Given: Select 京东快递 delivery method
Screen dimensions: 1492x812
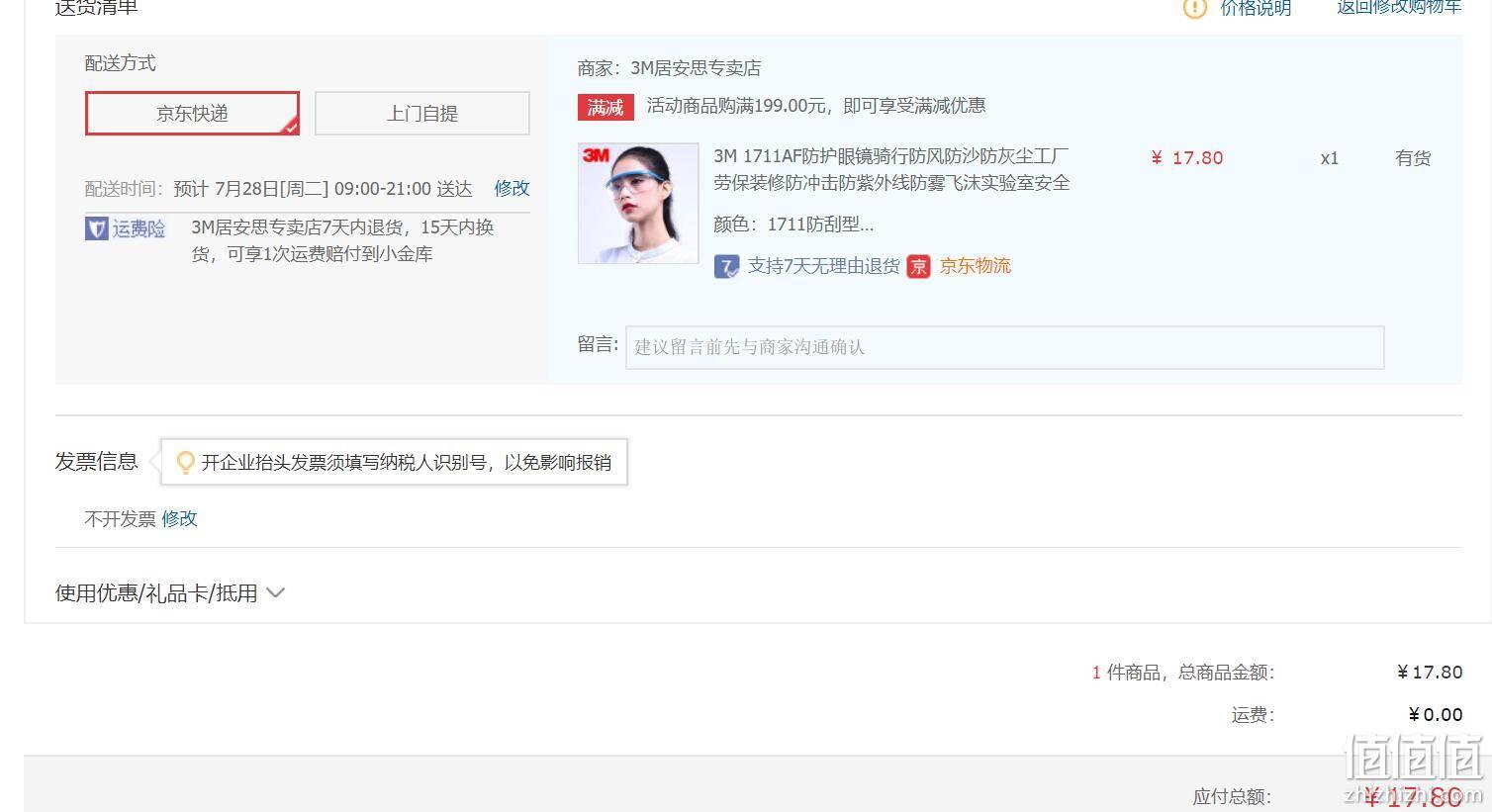Looking at the screenshot, I should point(192,113).
